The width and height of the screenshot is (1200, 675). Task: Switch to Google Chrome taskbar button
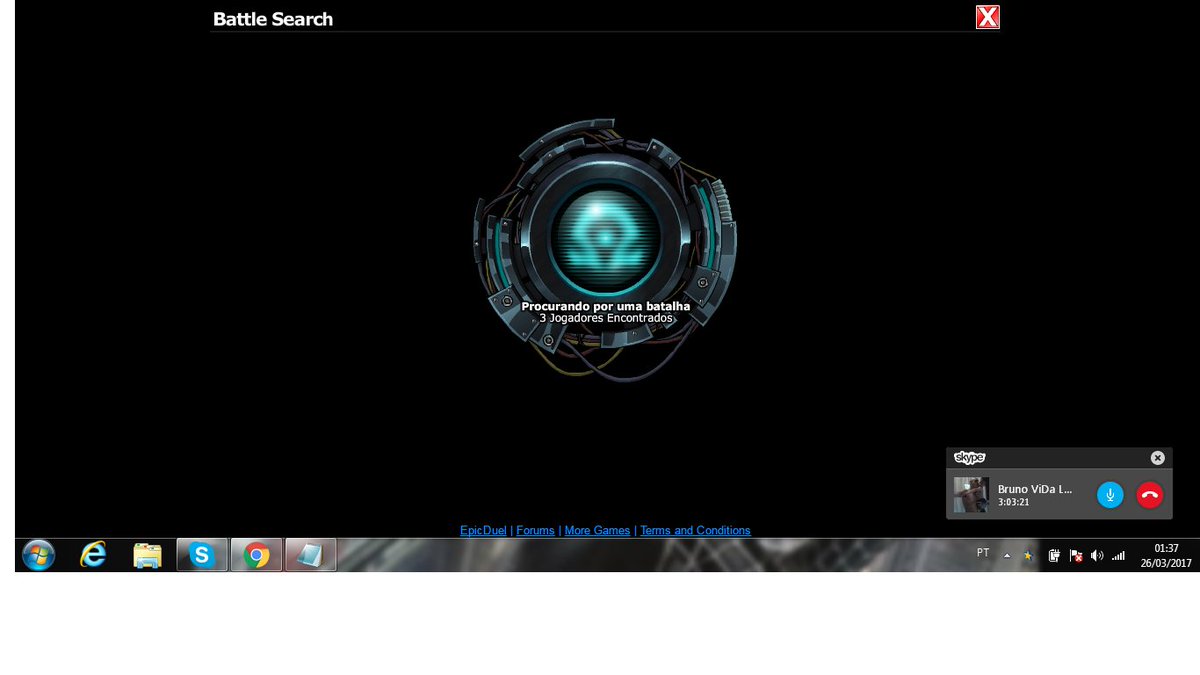tap(256, 555)
